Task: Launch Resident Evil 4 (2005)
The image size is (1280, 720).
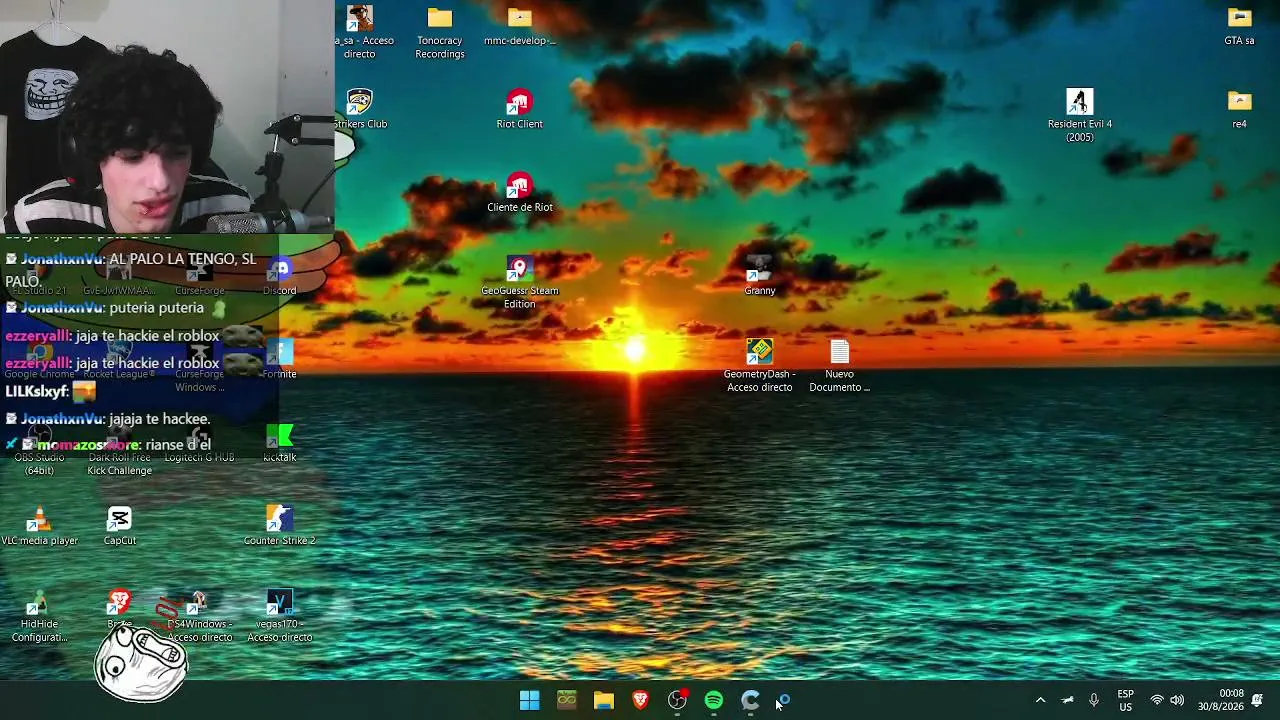Action: (x=1079, y=115)
